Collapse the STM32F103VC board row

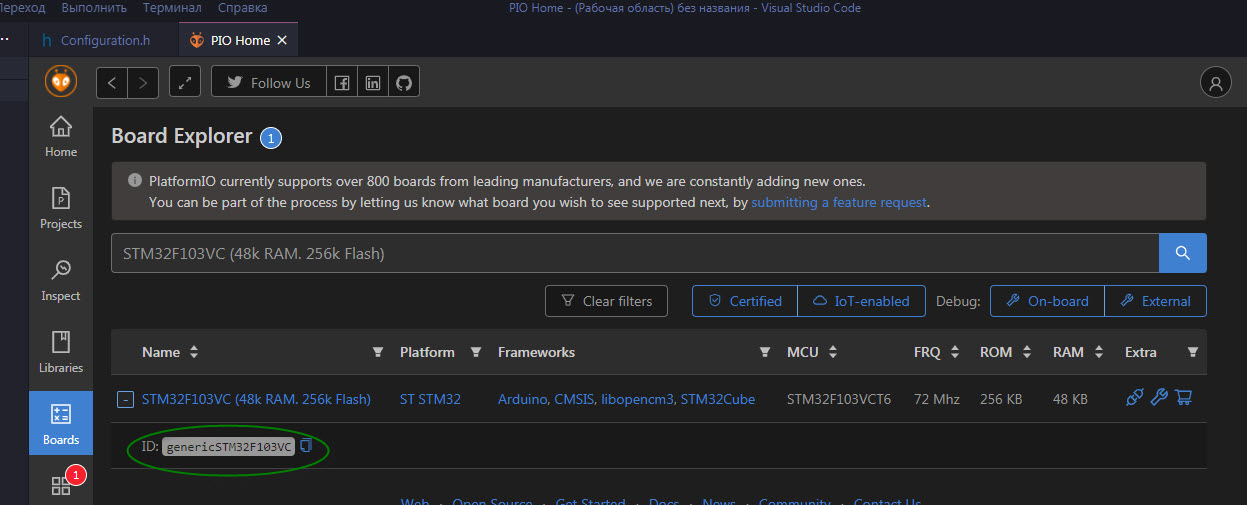pyautogui.click(x=125, y=399)
